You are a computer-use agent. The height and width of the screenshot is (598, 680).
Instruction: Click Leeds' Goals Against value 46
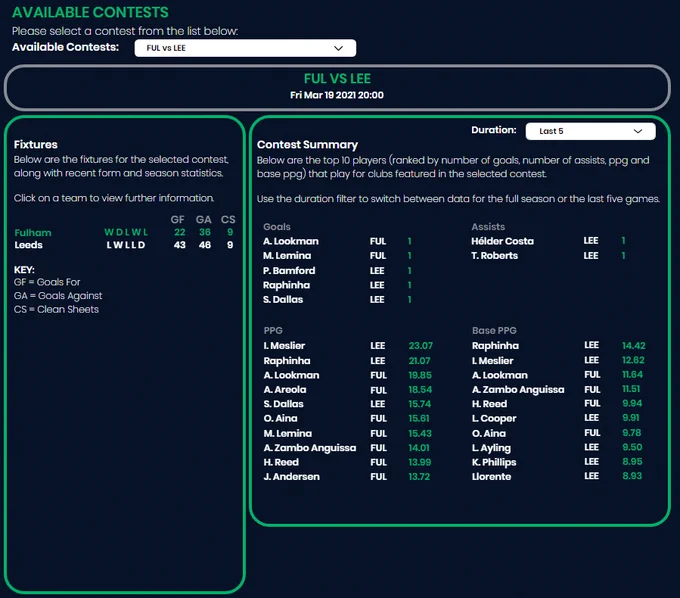click(x=205, y=245)
